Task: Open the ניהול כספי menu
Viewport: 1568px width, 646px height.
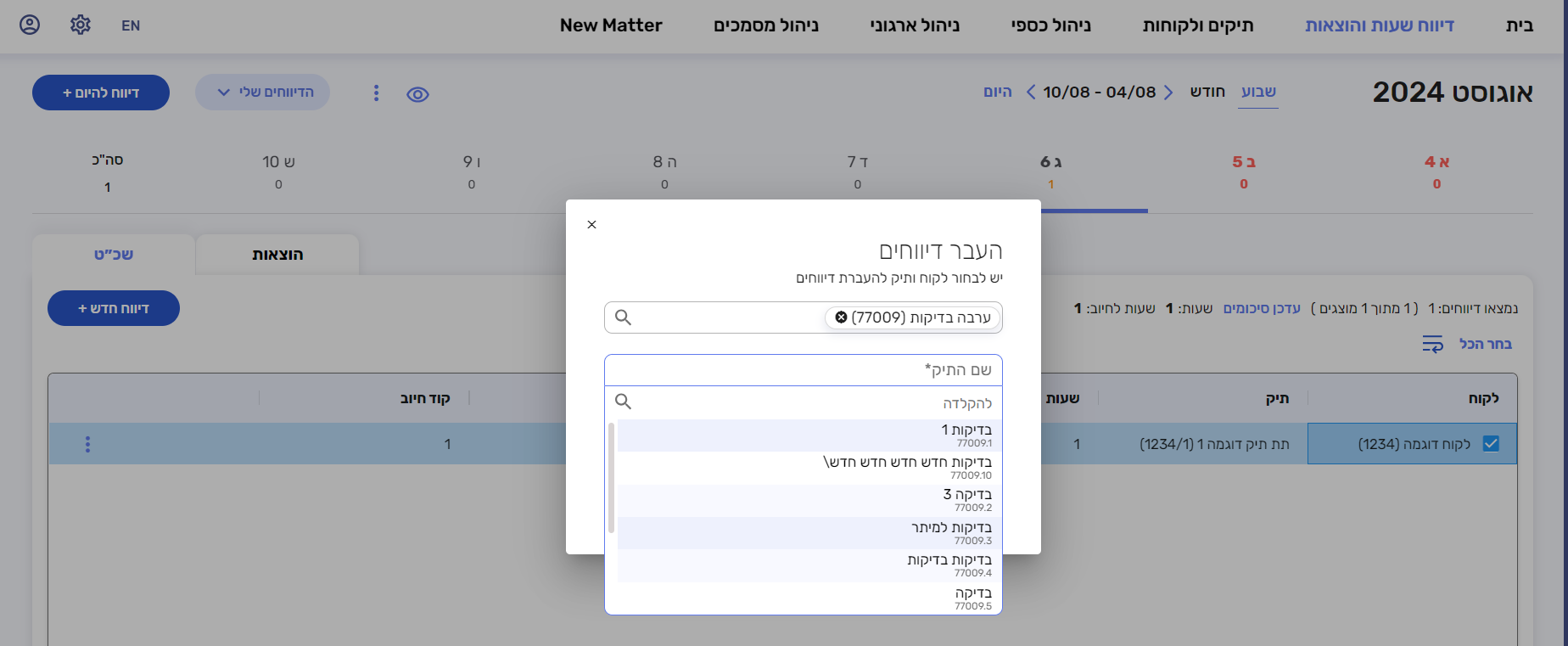Action: (x=1050, y=25)
